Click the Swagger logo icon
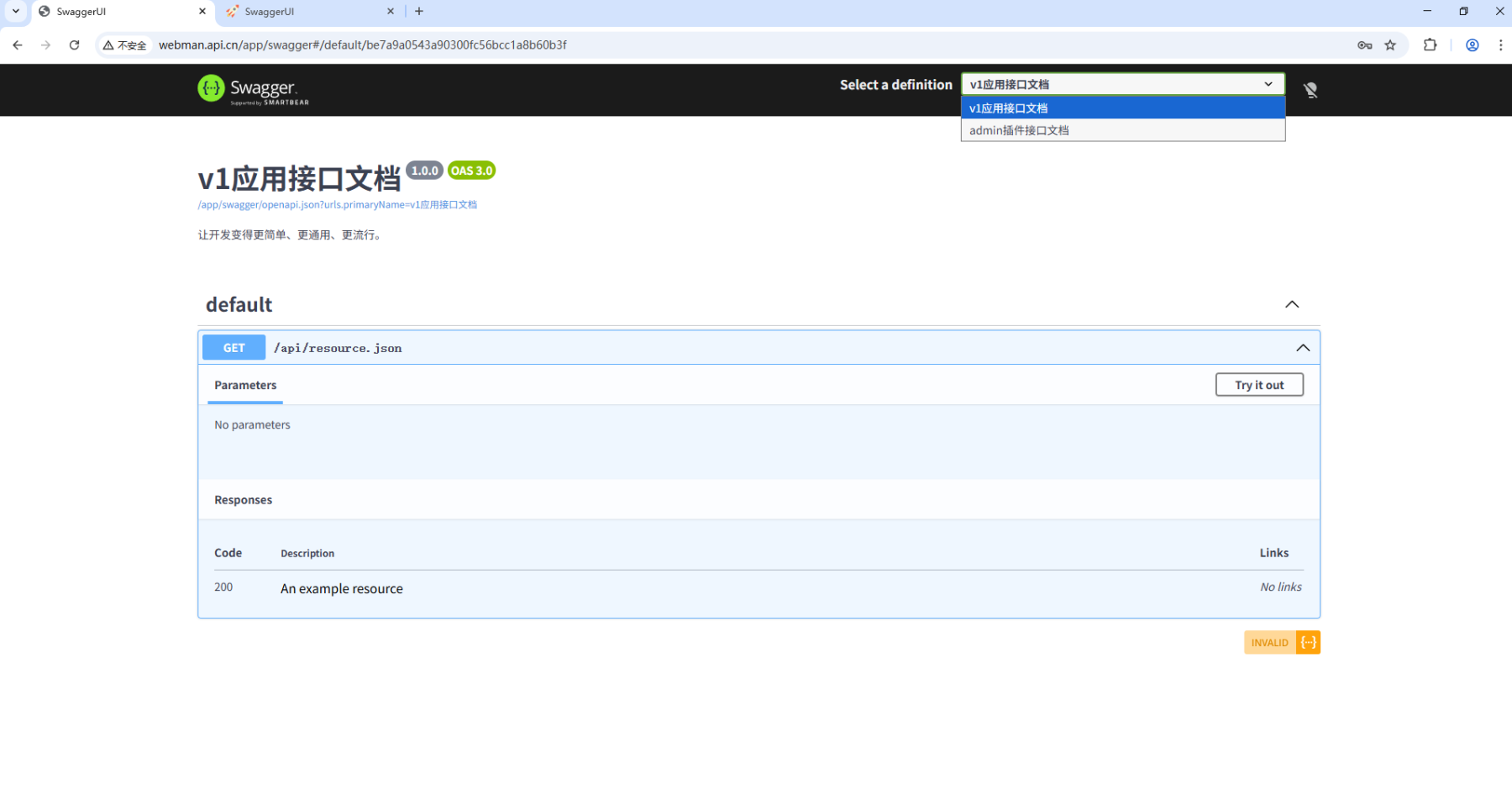Image resolution: width=1512 pixels, height=795 pixels. [x=211, y=88]
